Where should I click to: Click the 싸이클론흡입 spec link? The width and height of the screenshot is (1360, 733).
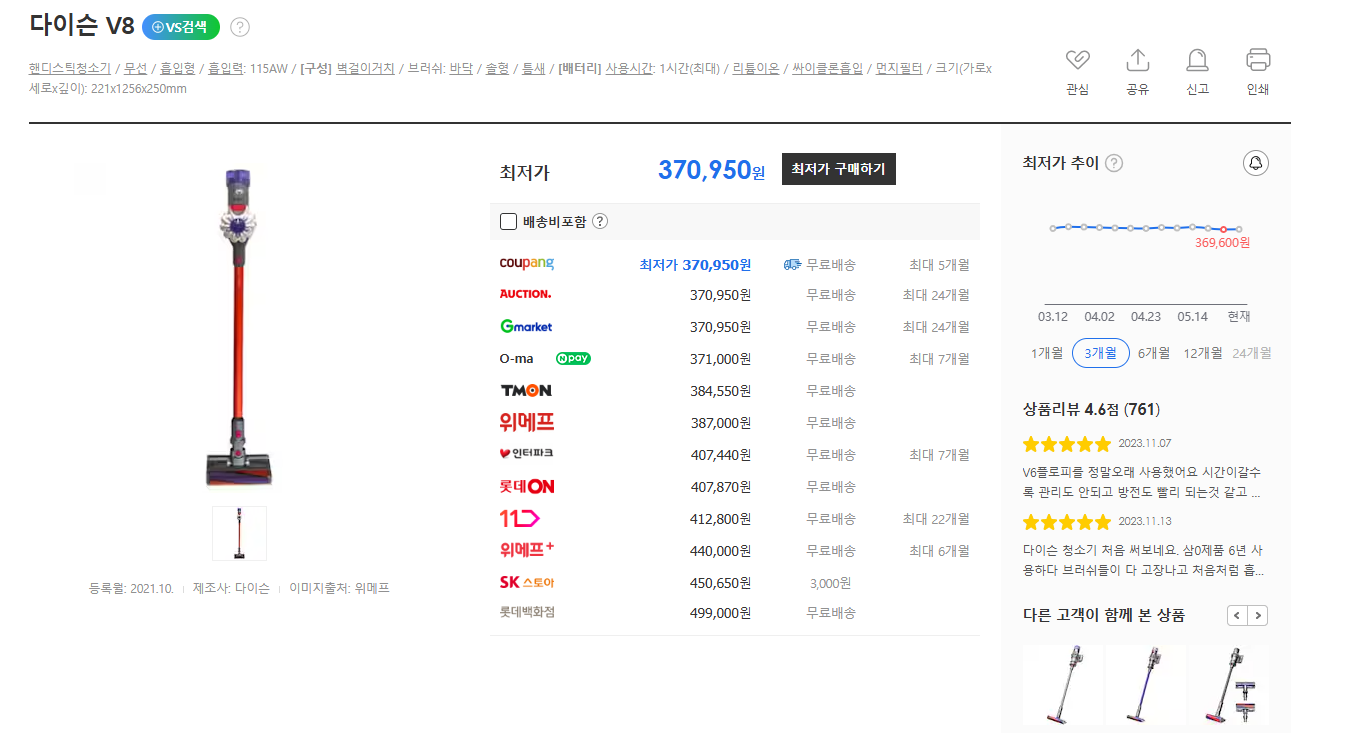click(x=827, y=69)
